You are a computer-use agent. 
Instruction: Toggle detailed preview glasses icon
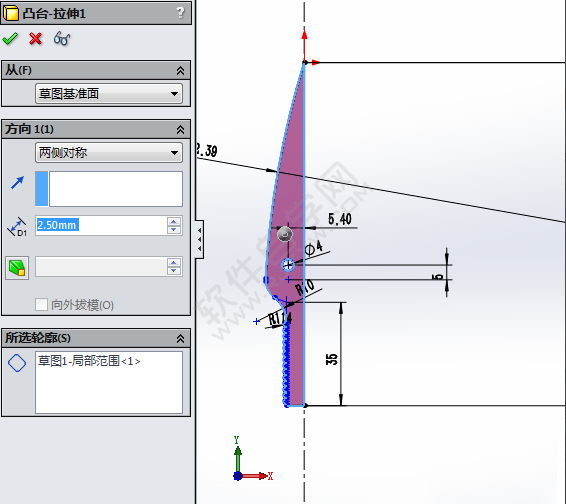click(62, 38)
